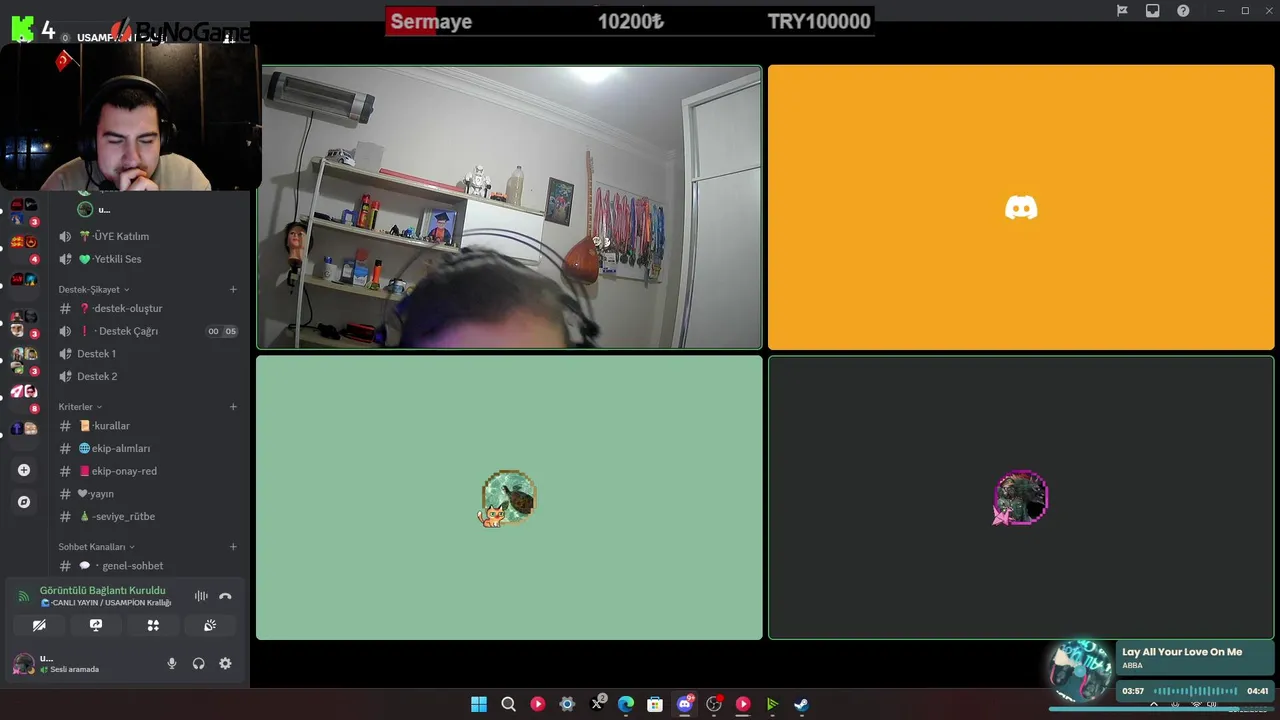Create channel in Destek-Şikayet category
Image resolution: width=1280 pixels, height=720 pixels.
[x=233, y=290]
